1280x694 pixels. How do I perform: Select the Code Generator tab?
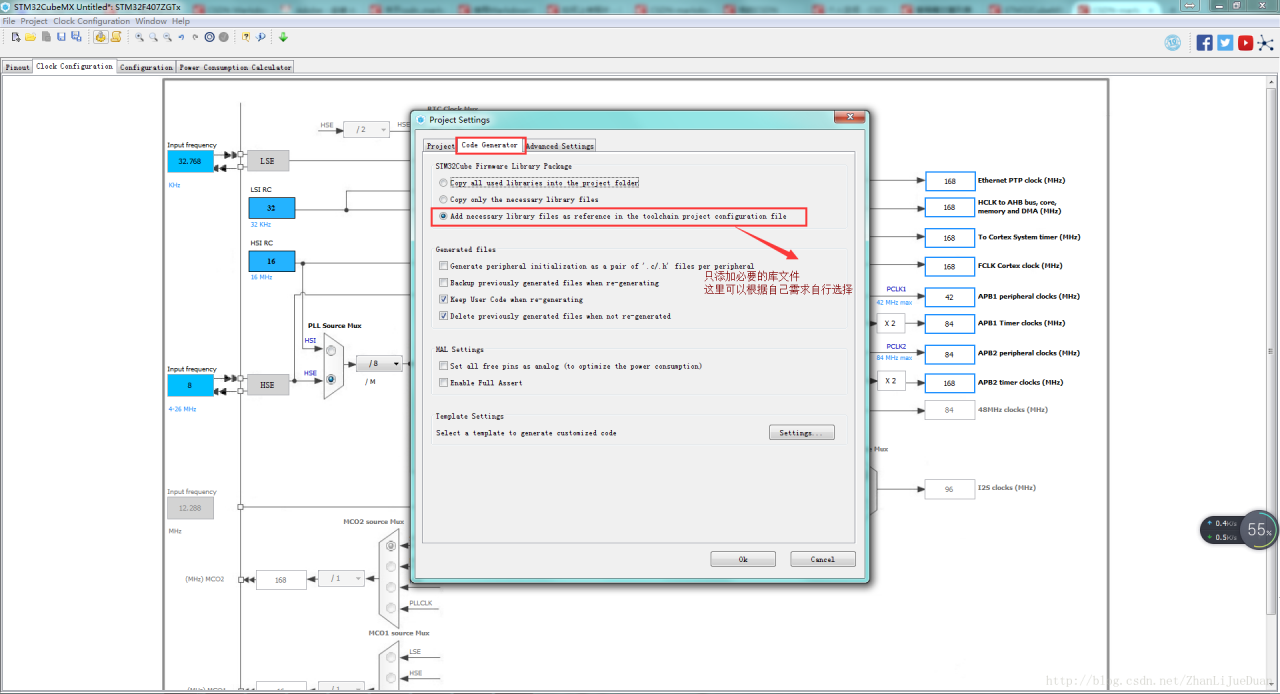click(x=490, y=145)
